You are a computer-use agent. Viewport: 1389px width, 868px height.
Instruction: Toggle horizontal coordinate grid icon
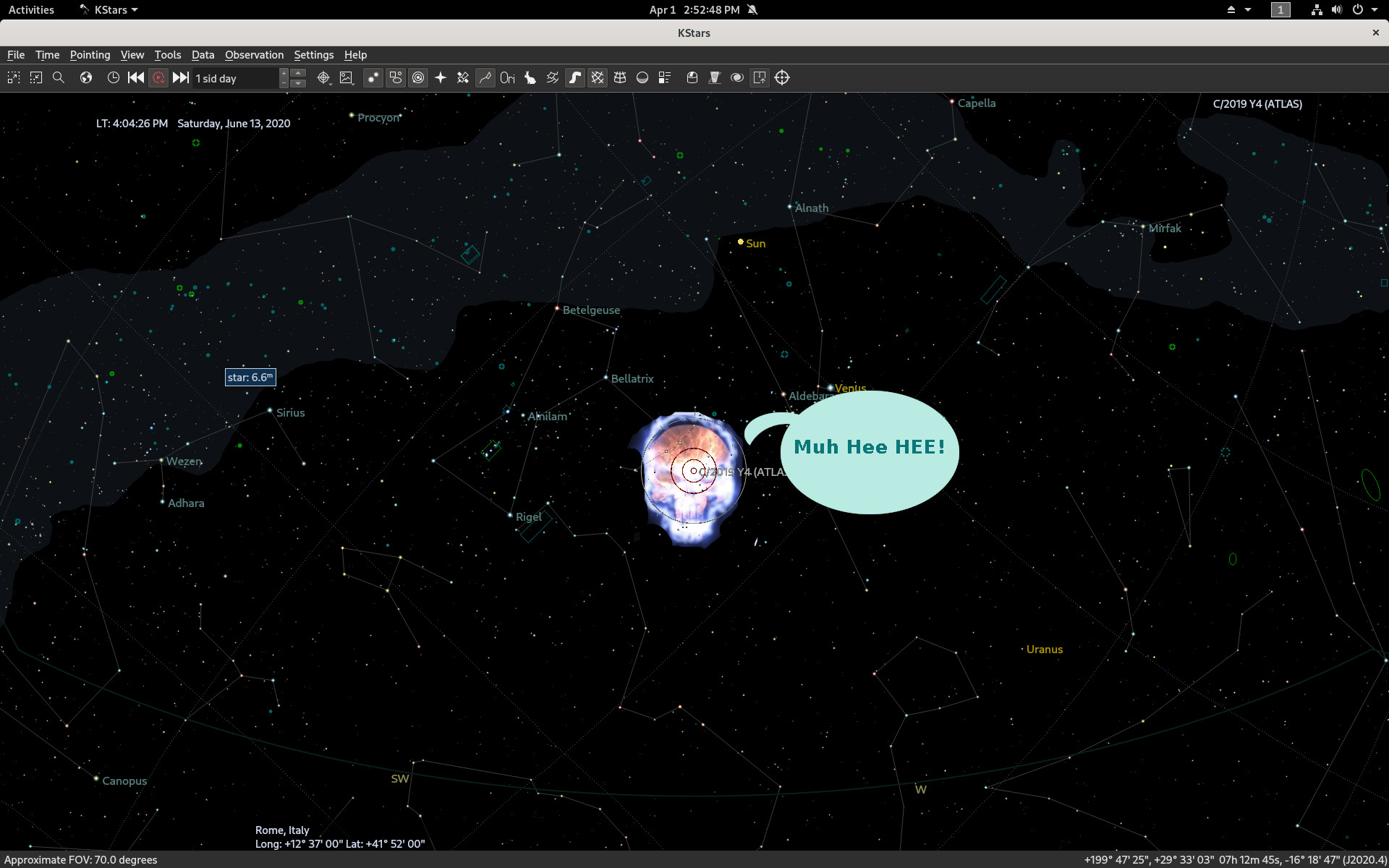click(x=620, y=77)
